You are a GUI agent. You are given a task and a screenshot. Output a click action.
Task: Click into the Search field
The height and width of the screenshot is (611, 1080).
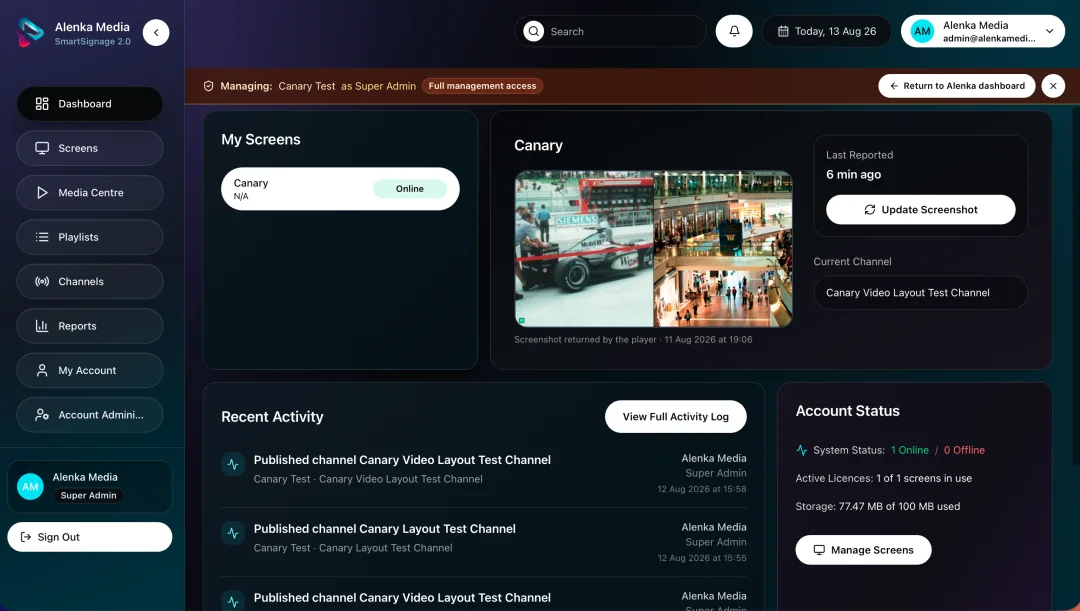610,32
